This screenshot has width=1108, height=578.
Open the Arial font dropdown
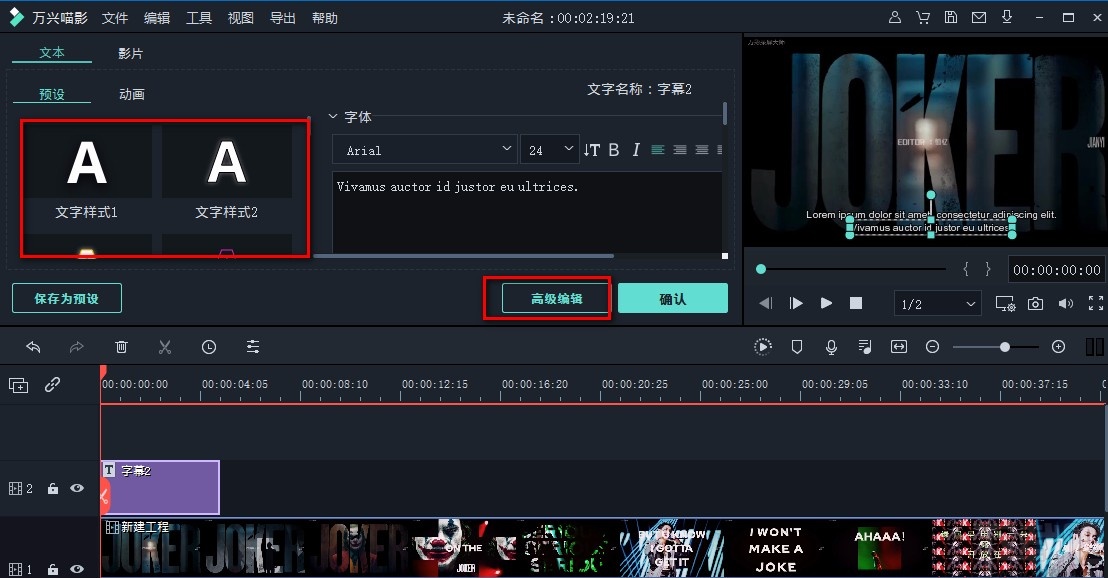tap(424, 149)
